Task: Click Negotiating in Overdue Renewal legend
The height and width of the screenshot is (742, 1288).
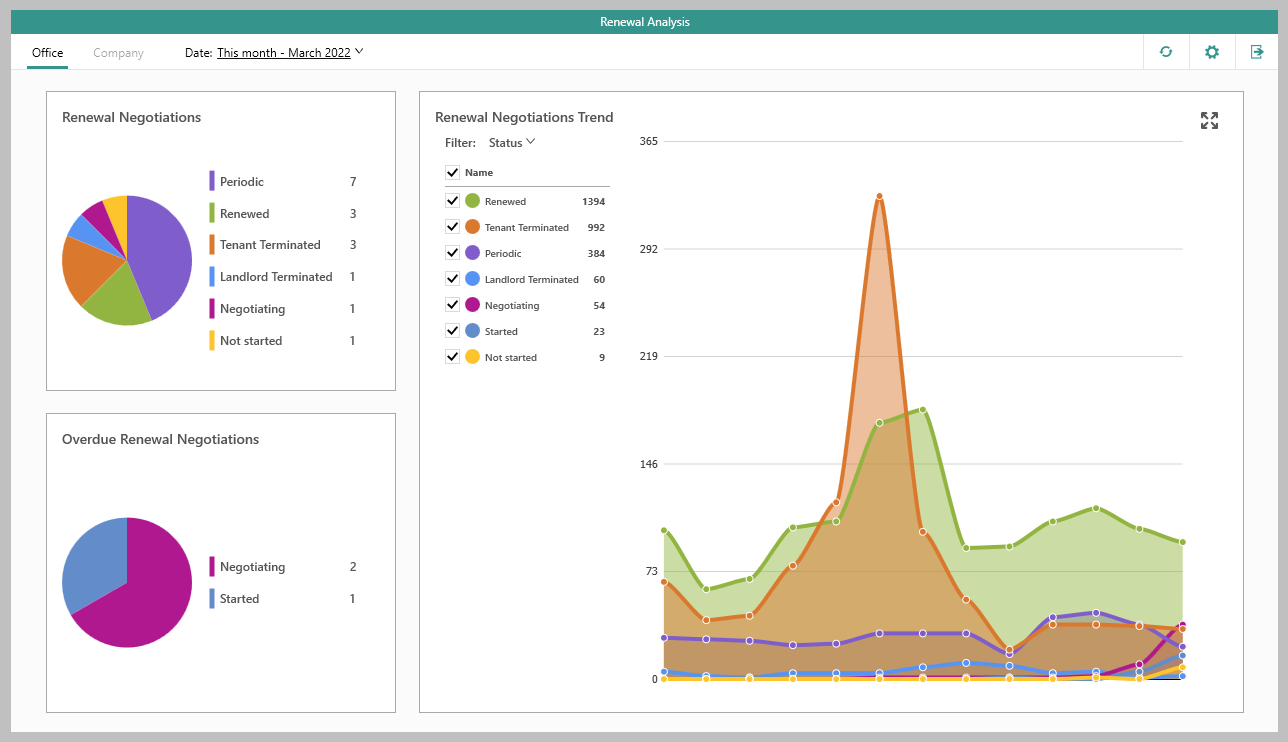Action: [252, 567]
